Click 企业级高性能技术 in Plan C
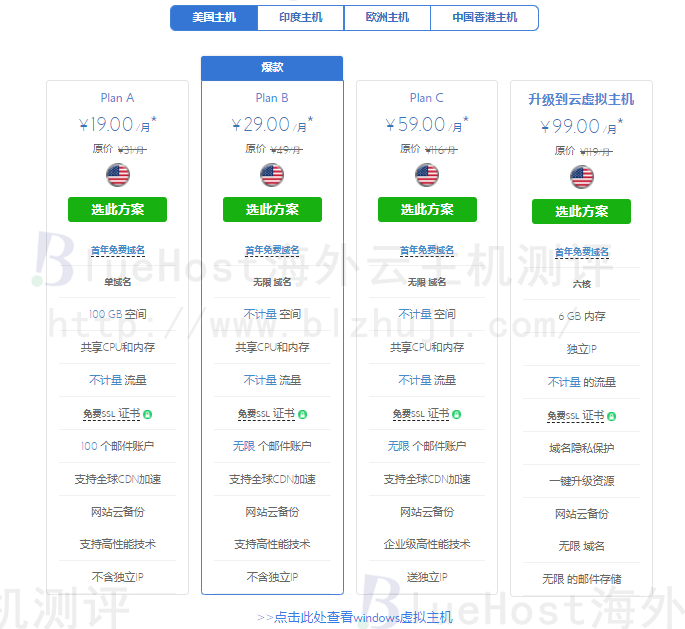 (427, 544)
